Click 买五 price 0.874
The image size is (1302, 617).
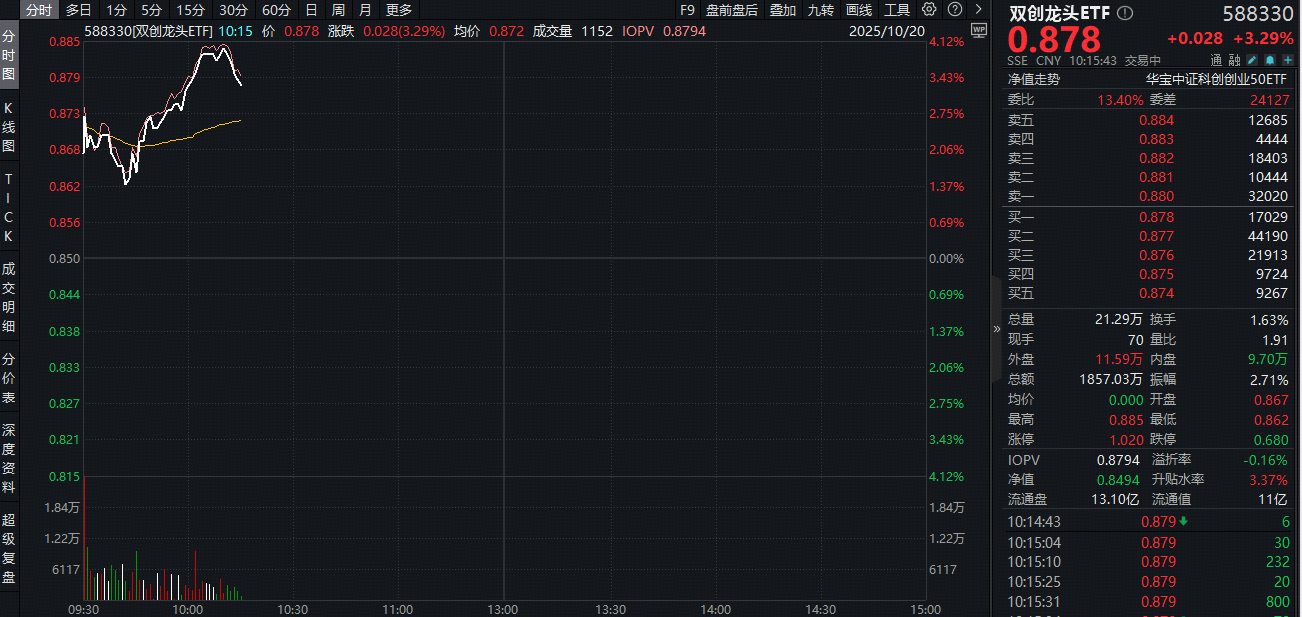point(1157,293)
